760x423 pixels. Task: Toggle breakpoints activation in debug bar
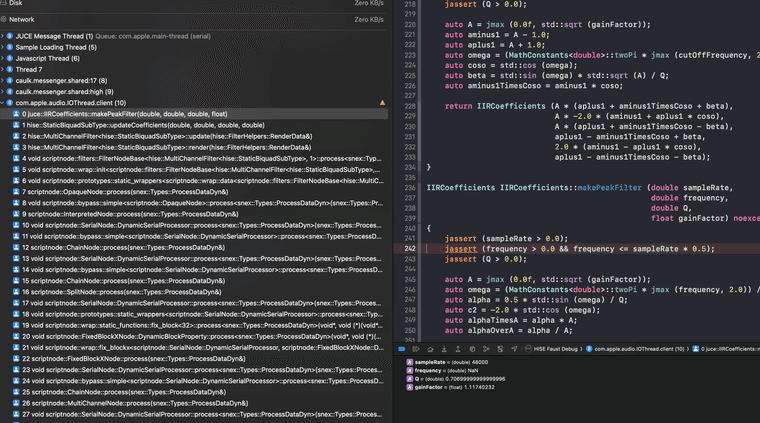coord(402,349)
